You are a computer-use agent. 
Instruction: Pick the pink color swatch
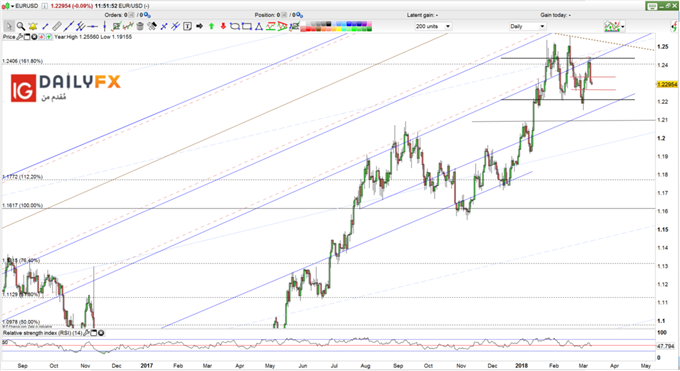point(370,24)
